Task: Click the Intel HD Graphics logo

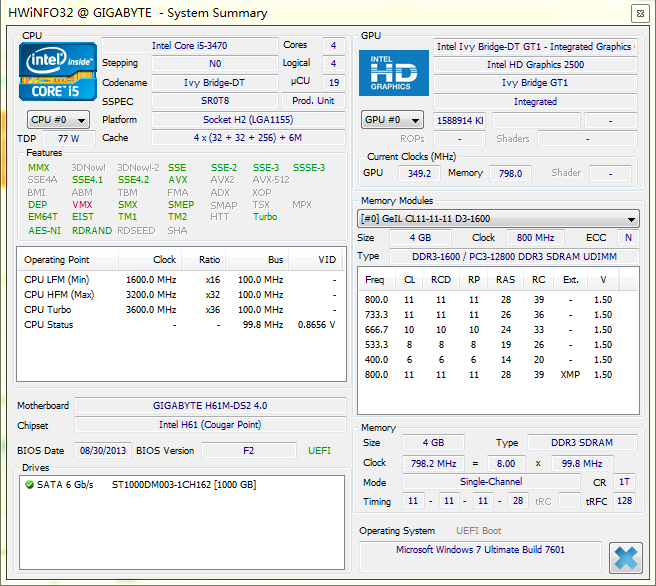Action: click(x=394, y=73)
